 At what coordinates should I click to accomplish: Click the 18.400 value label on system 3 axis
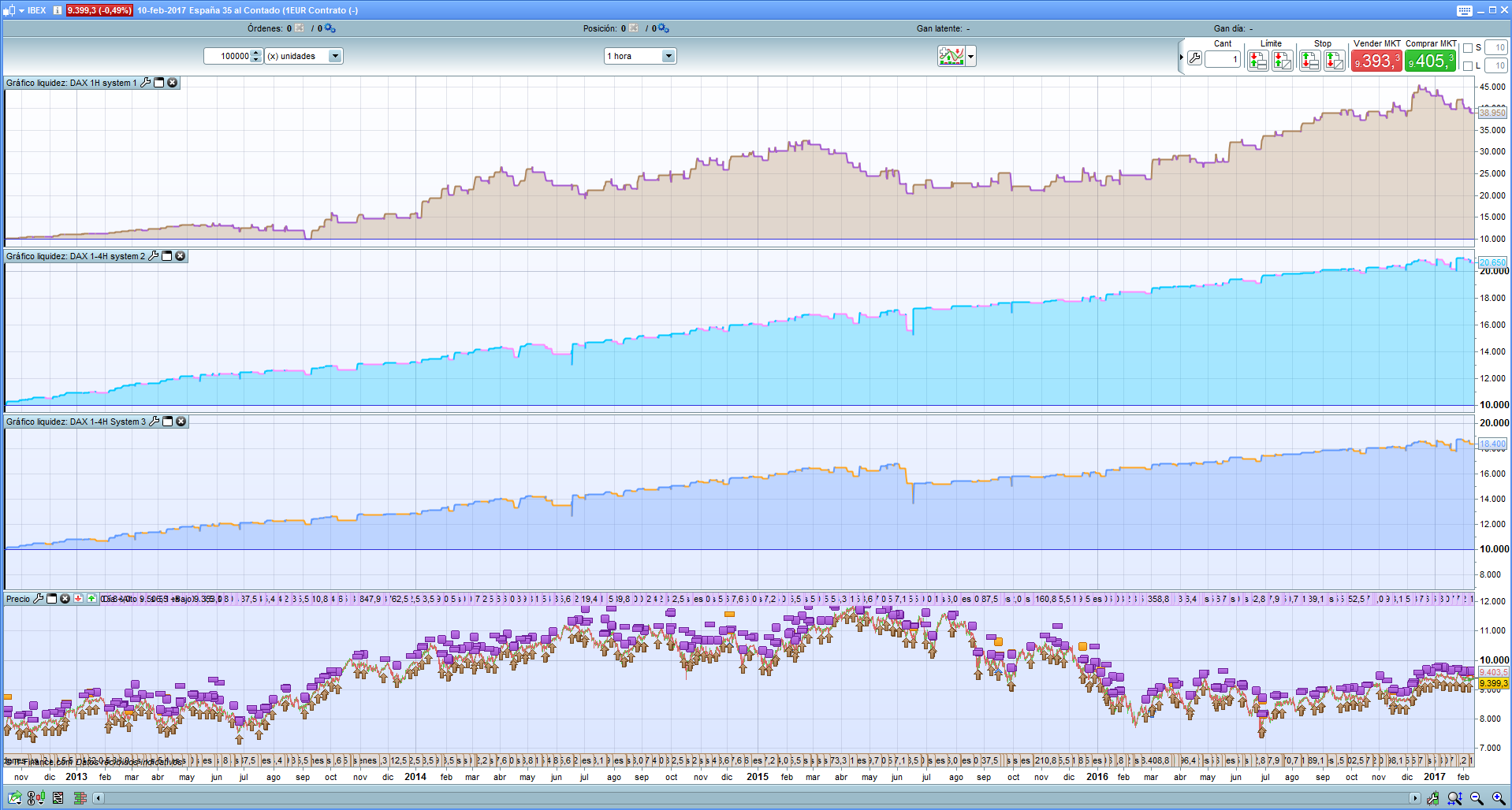(1492, 444)
